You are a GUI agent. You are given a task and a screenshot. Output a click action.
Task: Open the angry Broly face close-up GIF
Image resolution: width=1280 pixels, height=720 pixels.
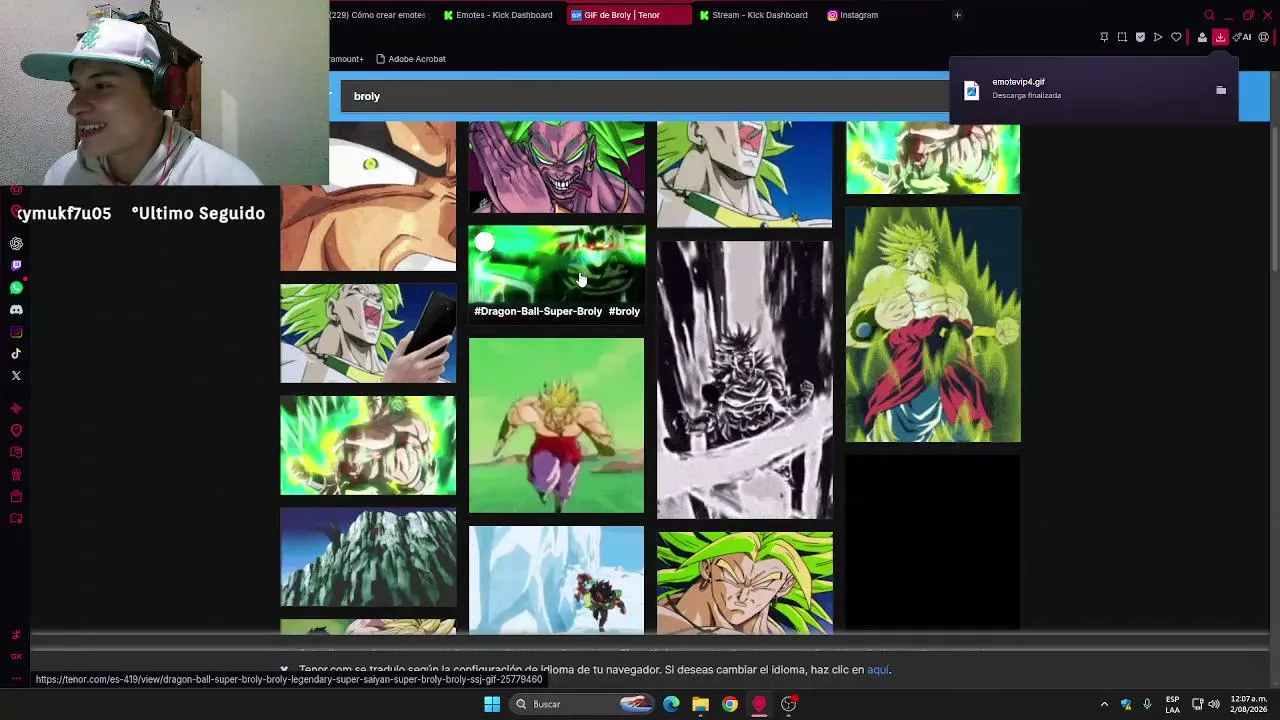tap(744, 582)
